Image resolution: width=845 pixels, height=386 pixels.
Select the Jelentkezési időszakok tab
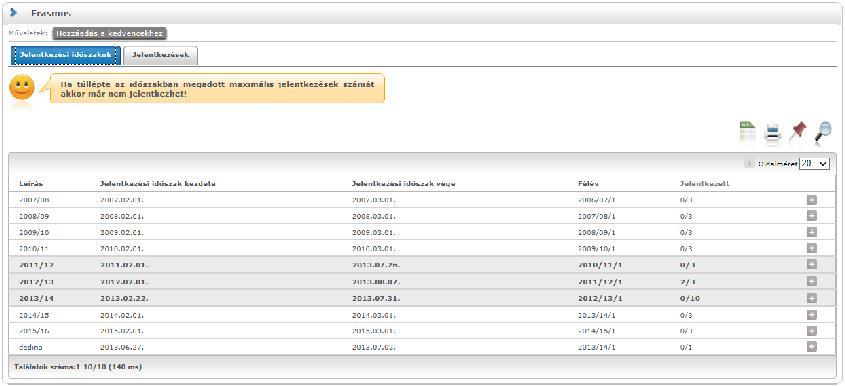point(65,55)
